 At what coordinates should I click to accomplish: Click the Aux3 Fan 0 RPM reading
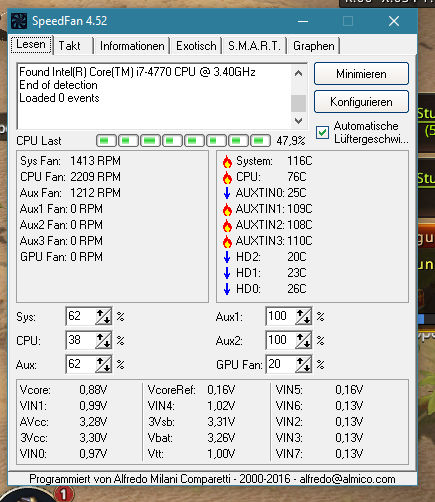[x=61, y=241]
